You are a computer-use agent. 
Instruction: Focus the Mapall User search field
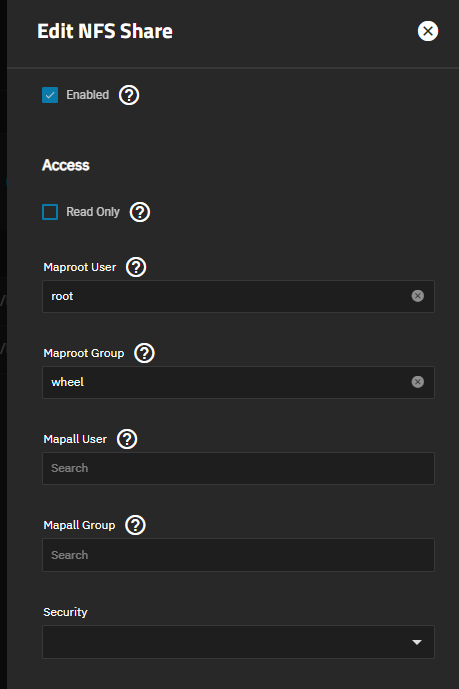point(239,468)
